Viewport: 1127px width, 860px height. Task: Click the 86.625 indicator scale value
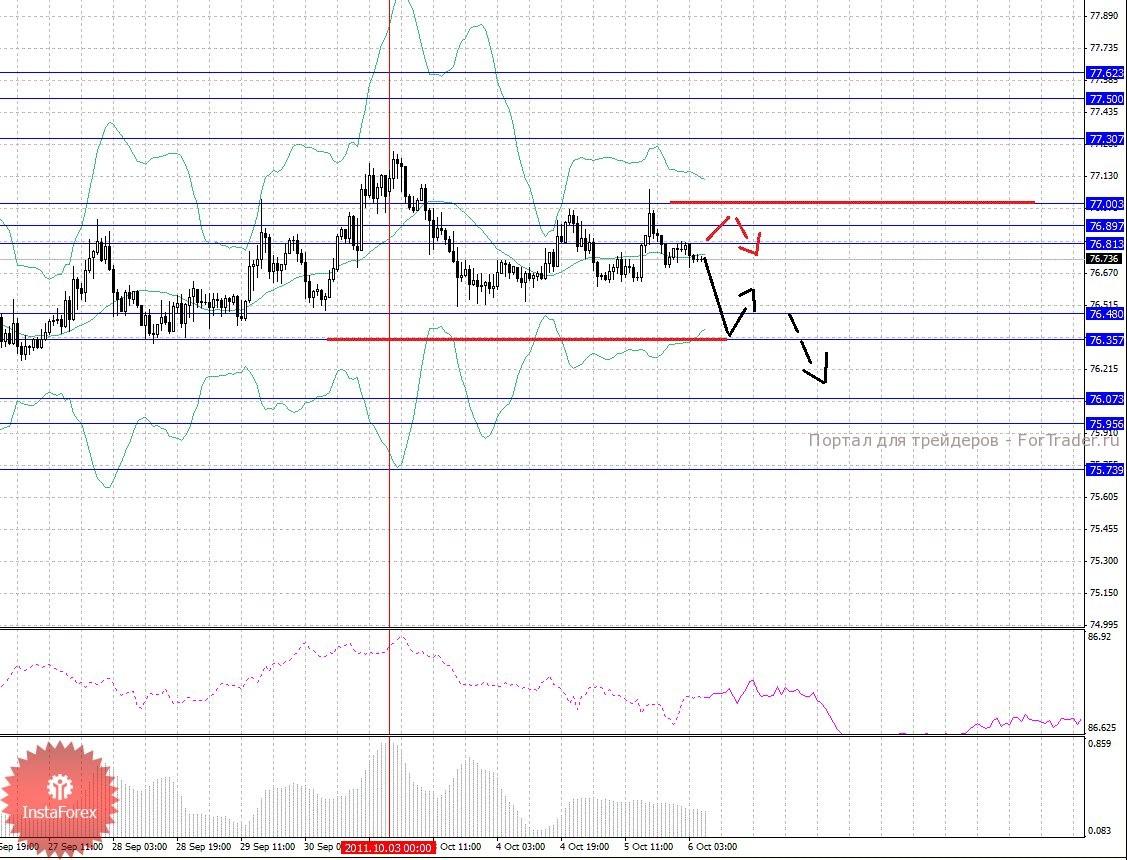1103,727
